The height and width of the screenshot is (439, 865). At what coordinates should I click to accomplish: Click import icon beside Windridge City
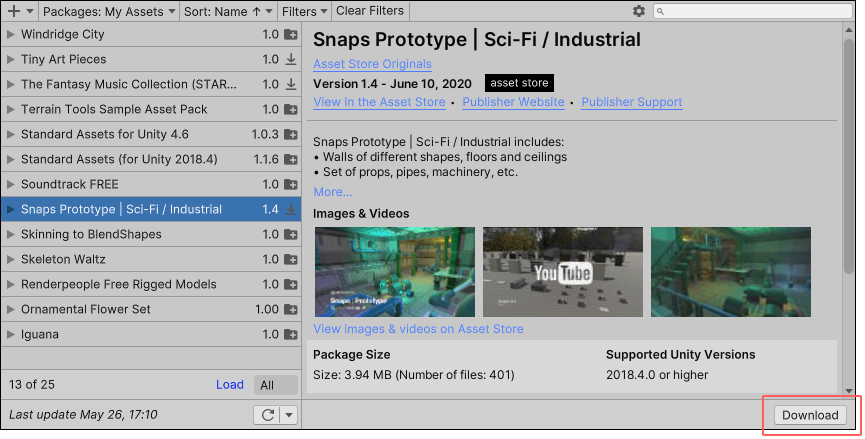pos(291,34)
